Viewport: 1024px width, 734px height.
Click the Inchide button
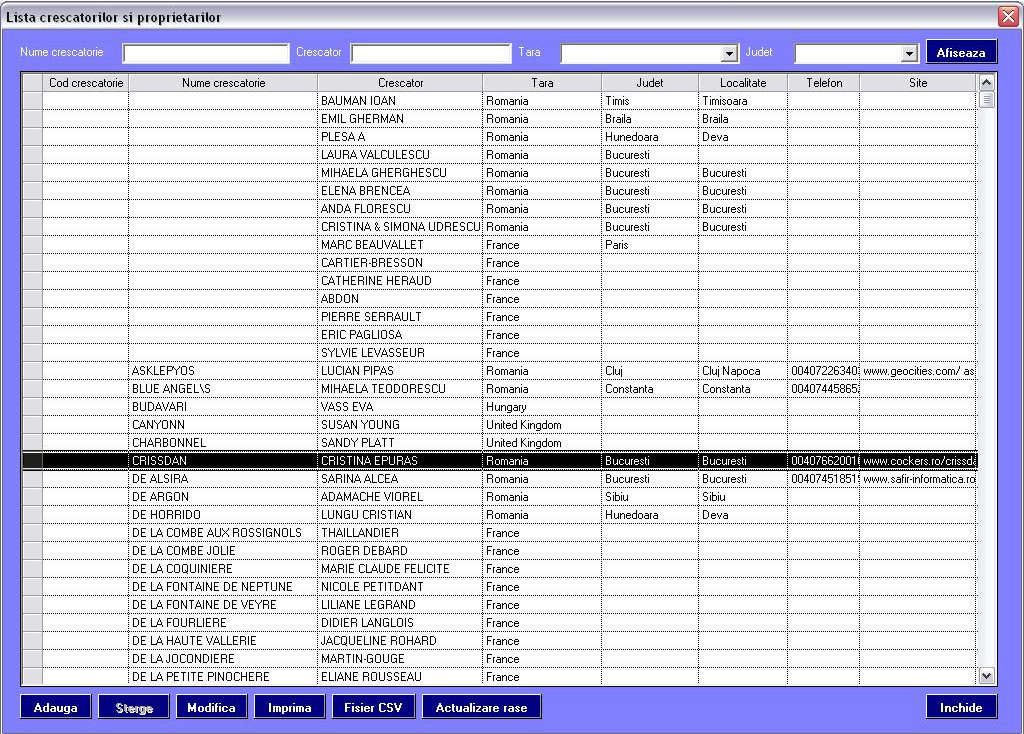(961, 707)
